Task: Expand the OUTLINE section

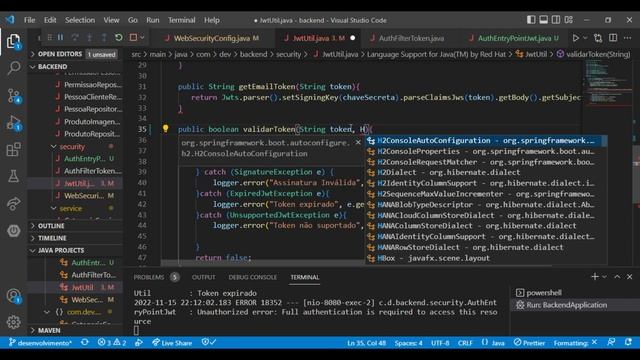Action: (x=76, y=226)
